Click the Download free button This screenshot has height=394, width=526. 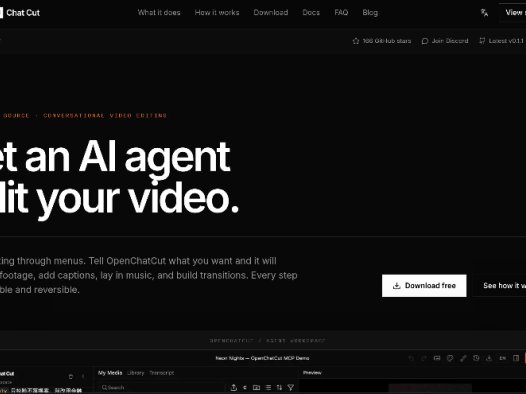coord(424,286)
